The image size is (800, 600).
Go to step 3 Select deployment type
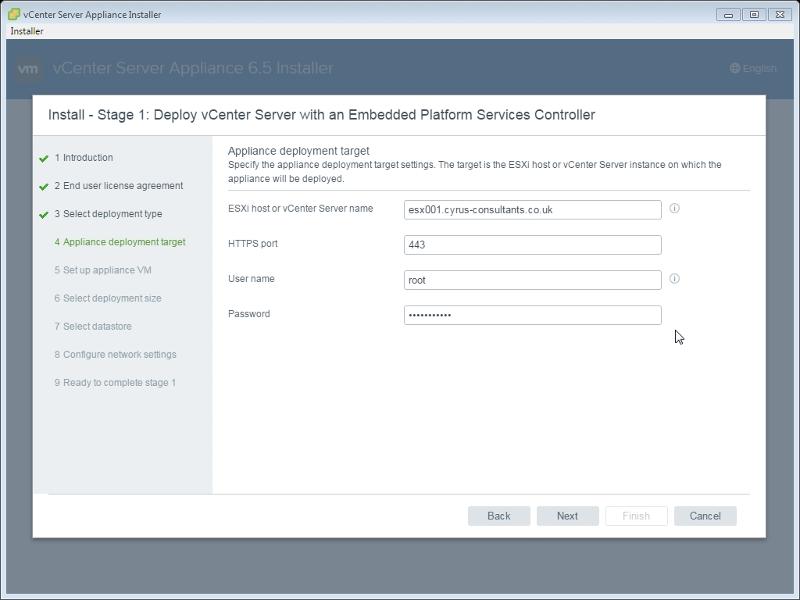pyautogui.click(x=108, y=214)
